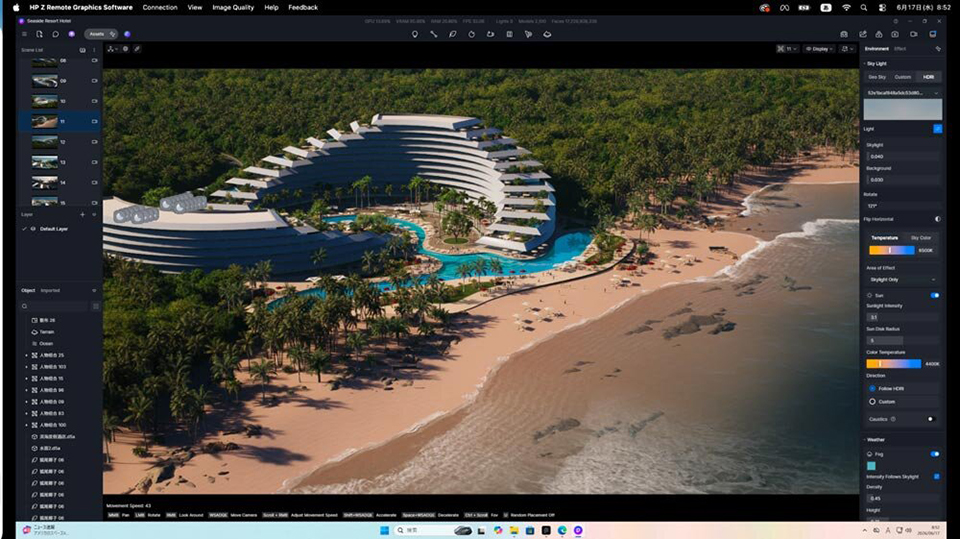Click the add layer plus icon

(83, 214)
